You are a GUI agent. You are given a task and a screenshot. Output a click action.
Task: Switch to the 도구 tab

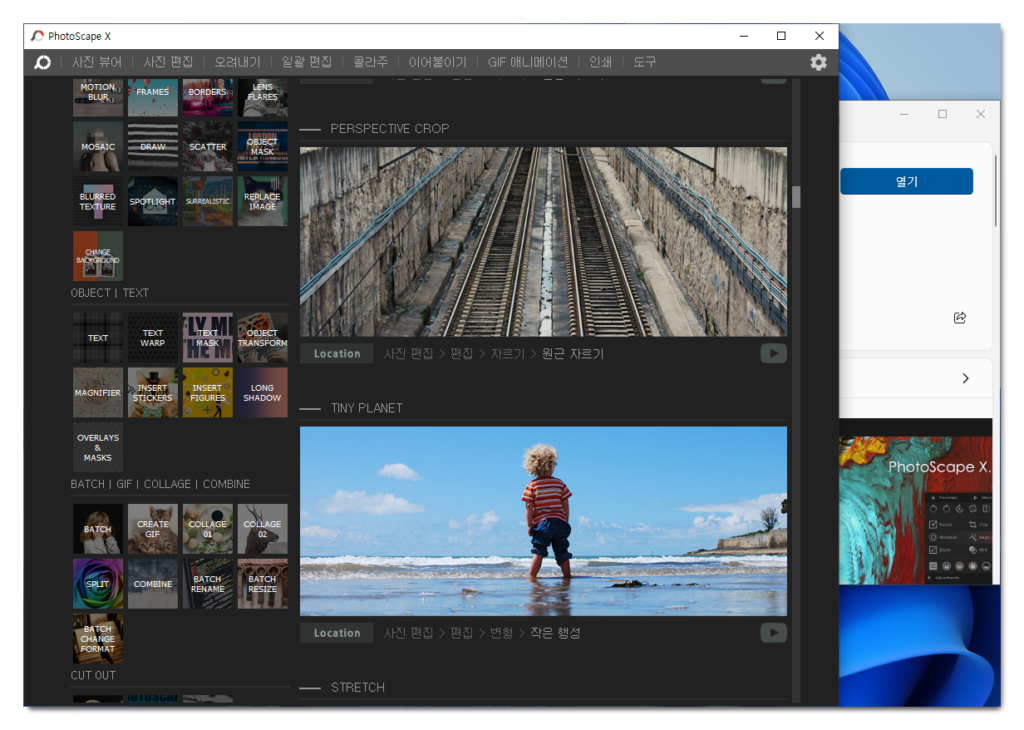point(644,62)
